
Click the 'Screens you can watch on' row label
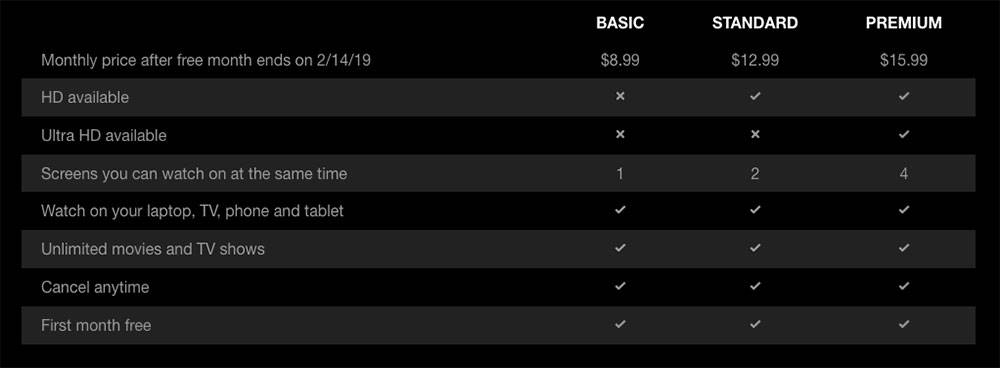194,173
